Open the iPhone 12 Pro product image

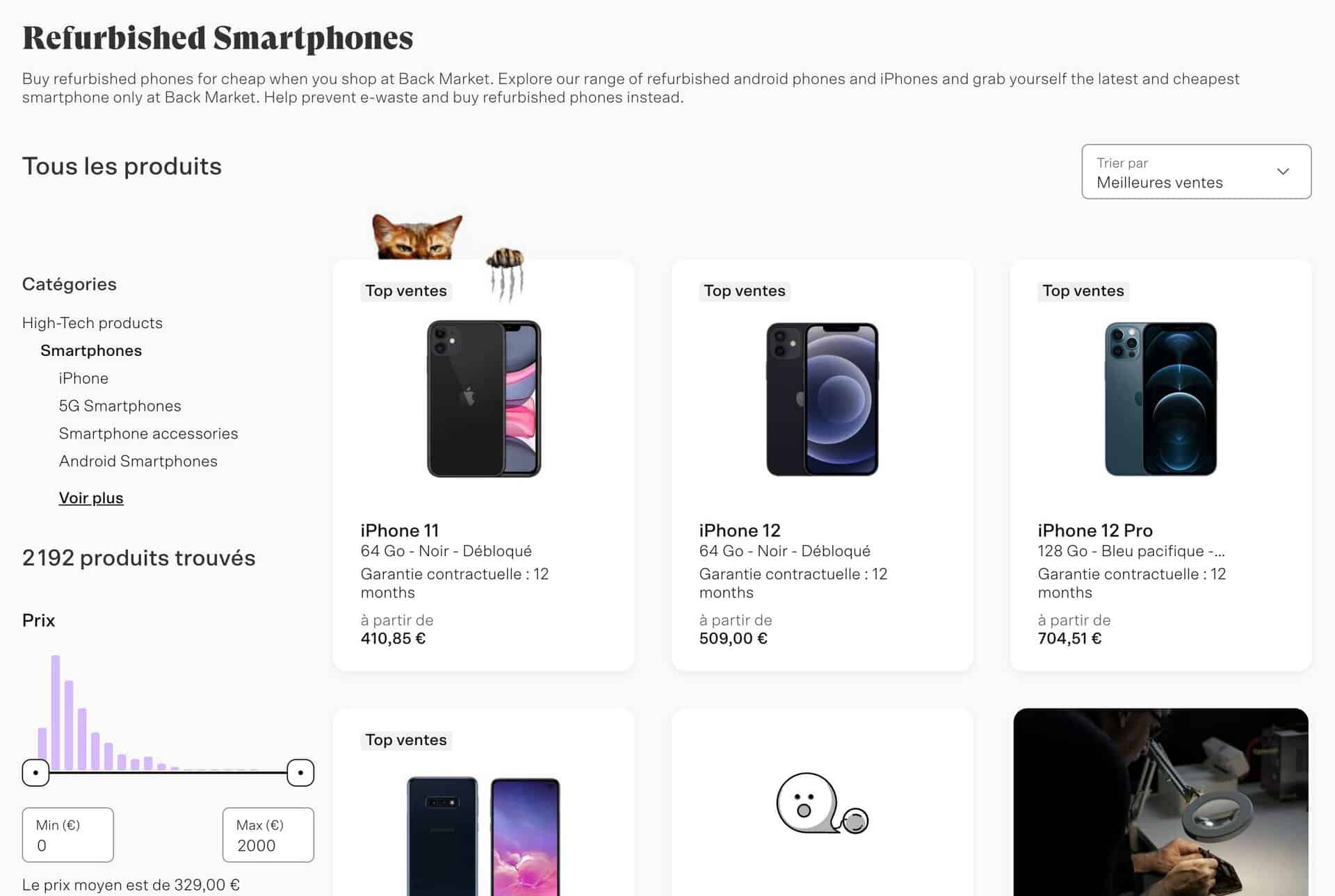1160,398
